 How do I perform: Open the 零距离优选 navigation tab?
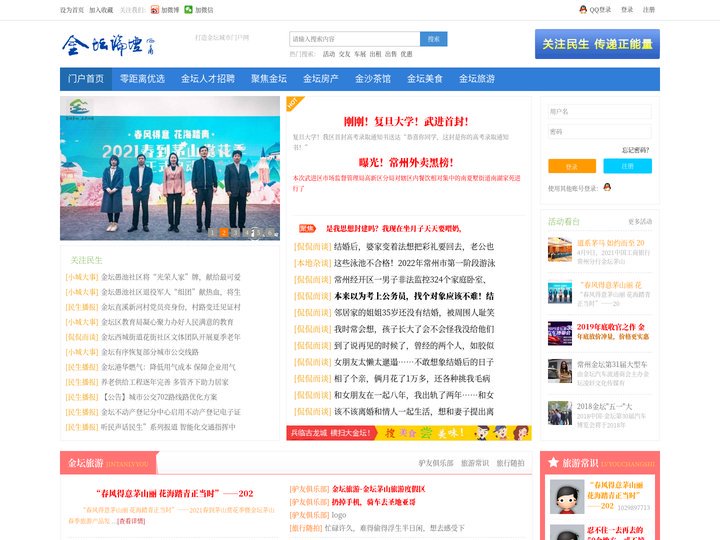142,79
